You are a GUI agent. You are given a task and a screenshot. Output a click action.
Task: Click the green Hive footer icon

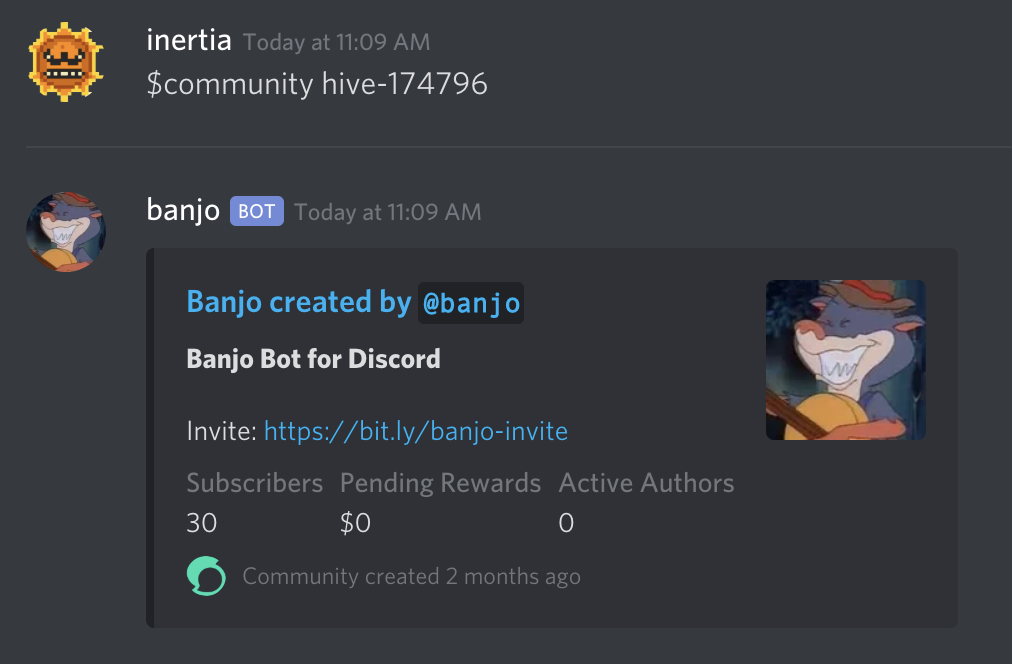207,576
